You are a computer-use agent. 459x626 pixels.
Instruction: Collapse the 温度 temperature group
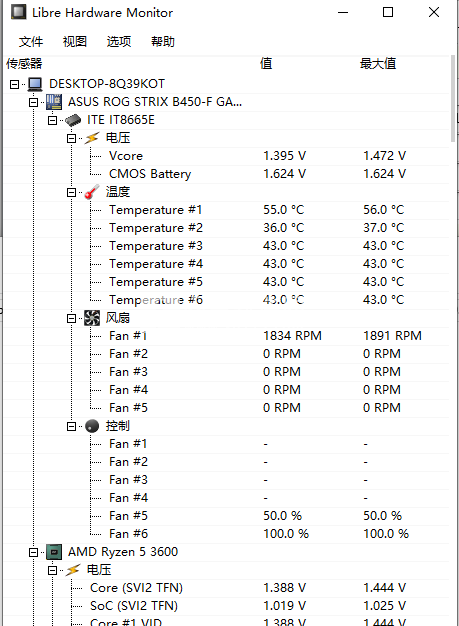71,192
